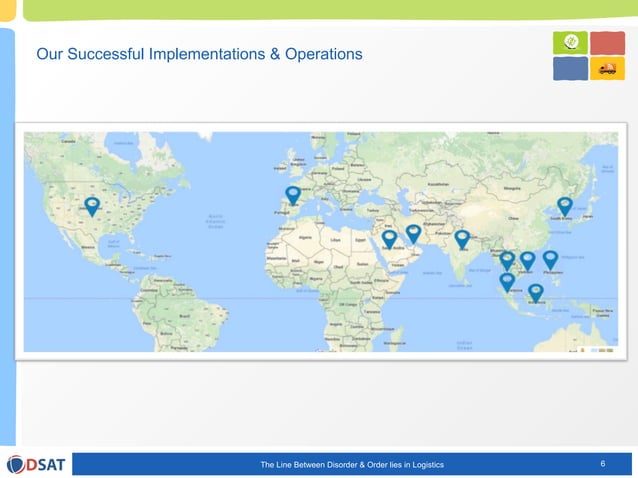
Task: Click the map pin near the Persian Gulf
Action: (413, 234)
